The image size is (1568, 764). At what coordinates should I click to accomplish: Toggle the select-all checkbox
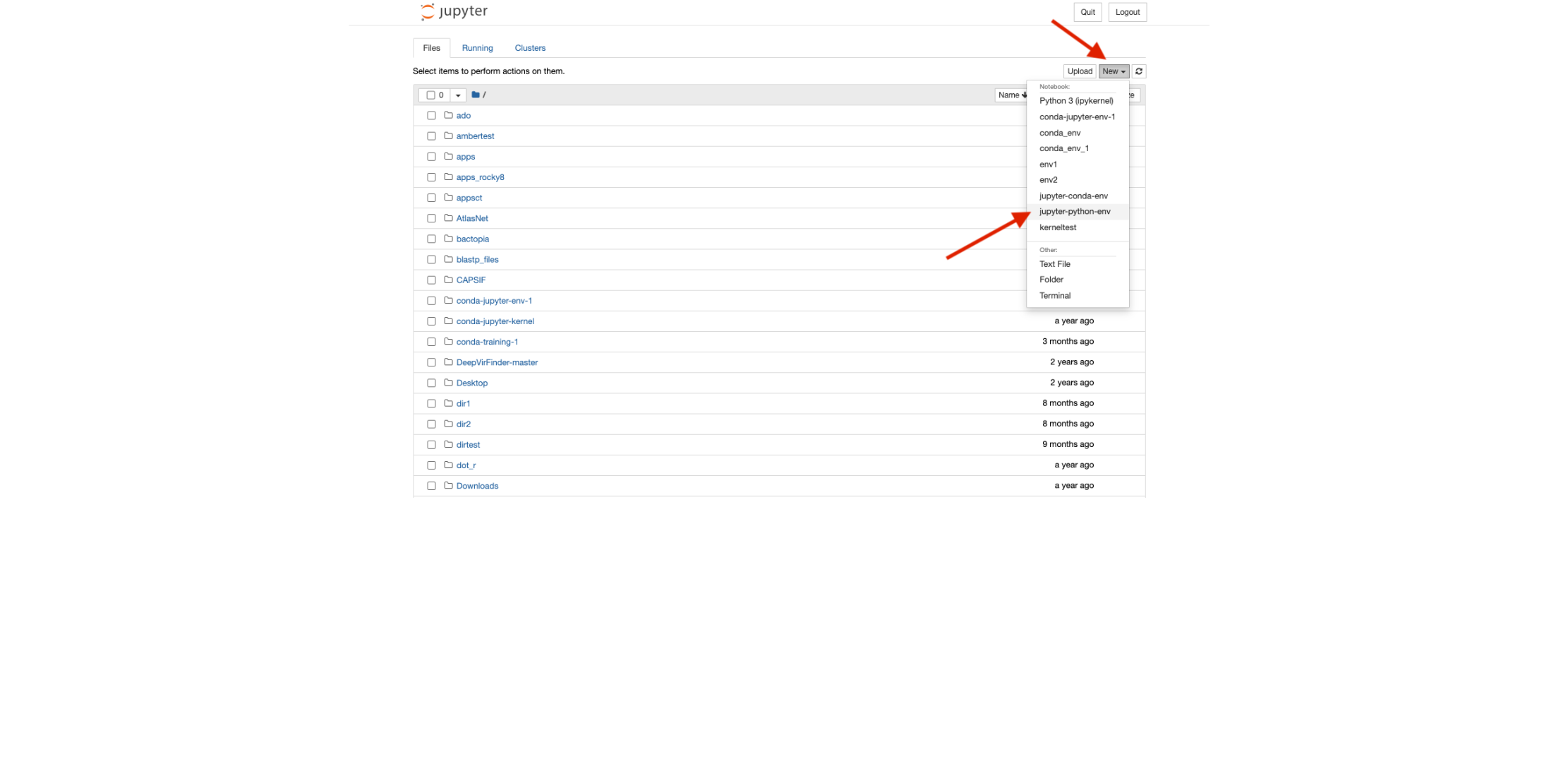click(x=431, y=94)
